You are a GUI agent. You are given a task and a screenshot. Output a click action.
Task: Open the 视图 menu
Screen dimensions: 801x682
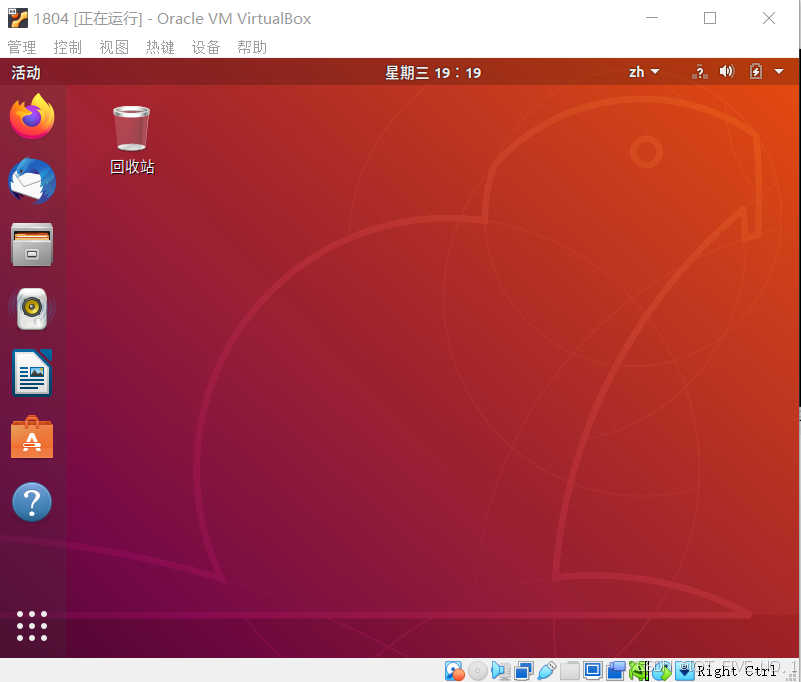pyautogui.click(x=114, y=47)
